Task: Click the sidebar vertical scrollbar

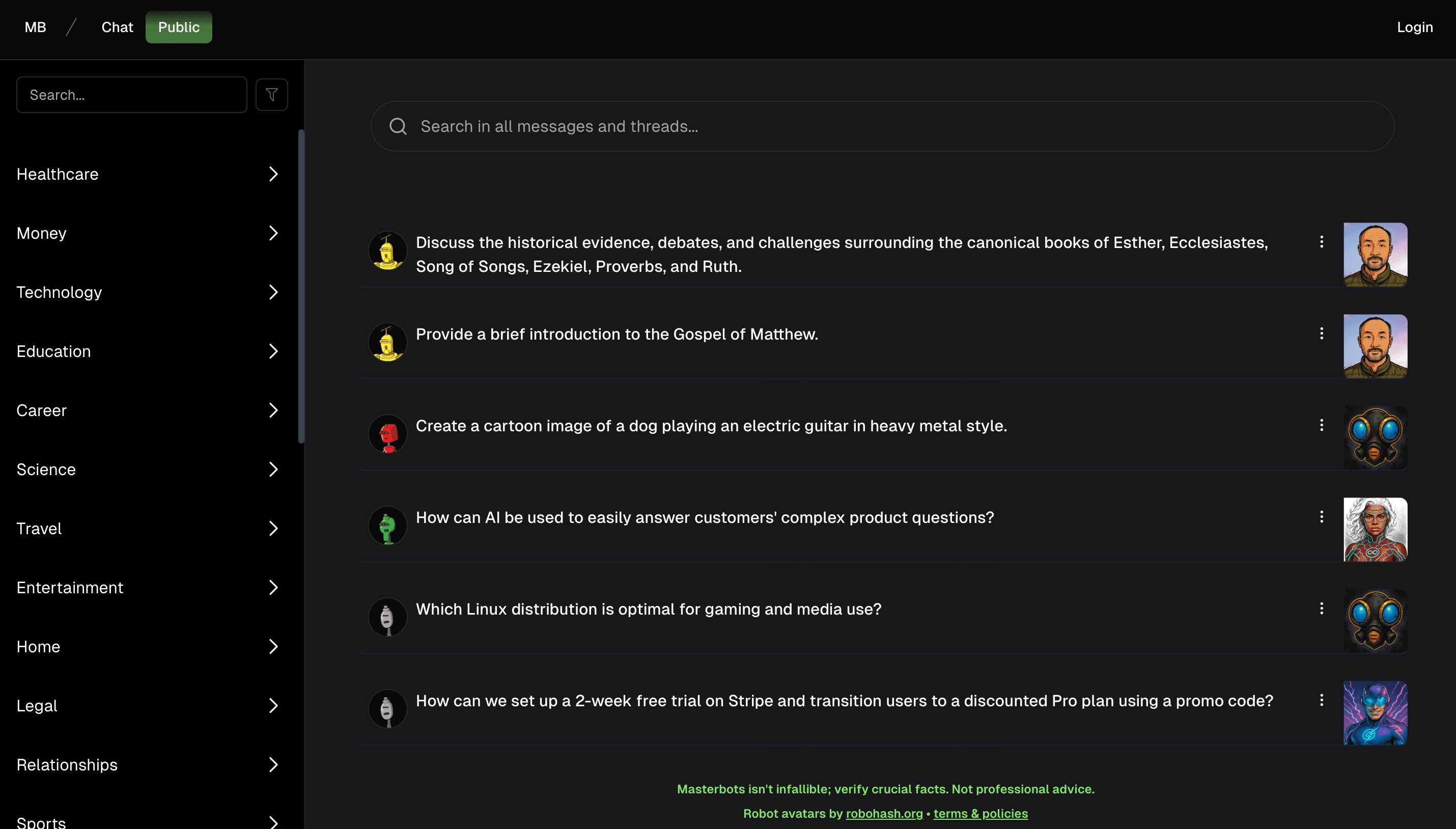Action: pyautogui.click(x=301, y=285)
